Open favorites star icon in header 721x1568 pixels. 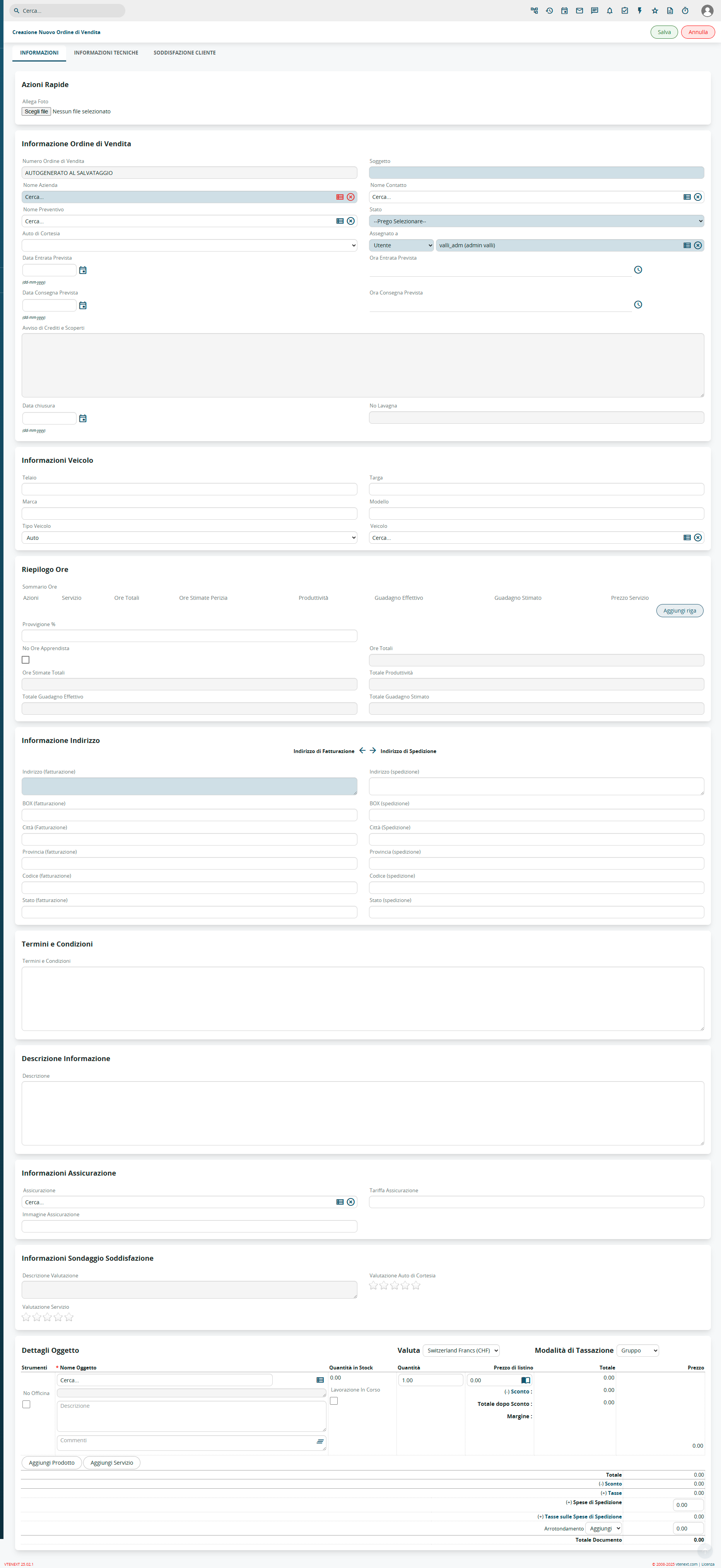pyautogui.click(x=655, y=11)
